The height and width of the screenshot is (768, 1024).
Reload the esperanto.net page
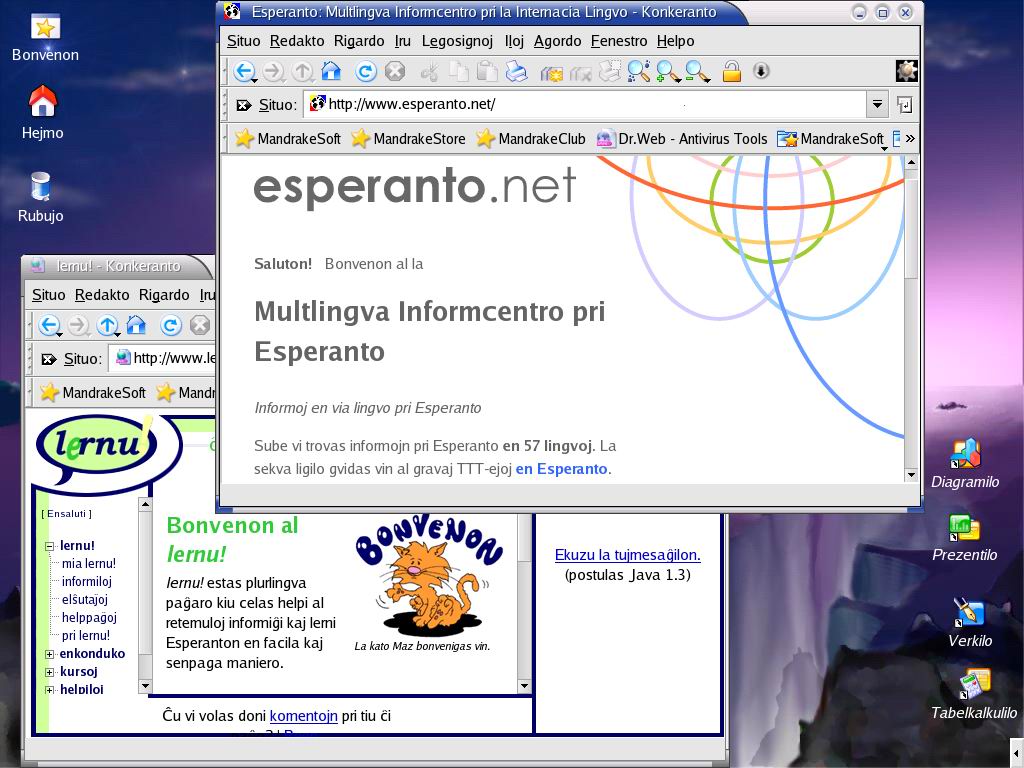click(366, 71)
